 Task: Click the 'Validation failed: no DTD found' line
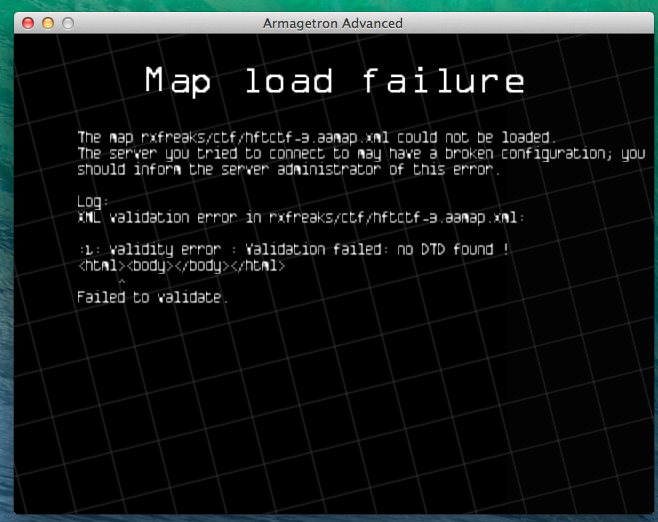coord(294,250)
